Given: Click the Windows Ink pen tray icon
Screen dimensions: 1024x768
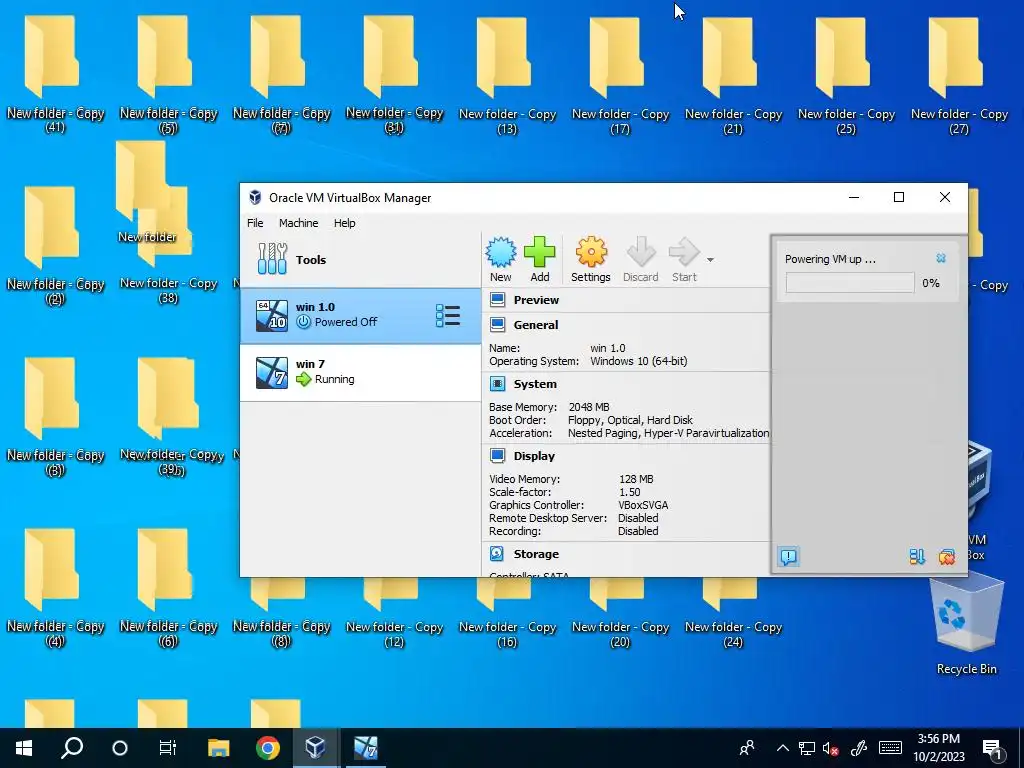Looking at the screenshot, I should (x=859, y=748).
